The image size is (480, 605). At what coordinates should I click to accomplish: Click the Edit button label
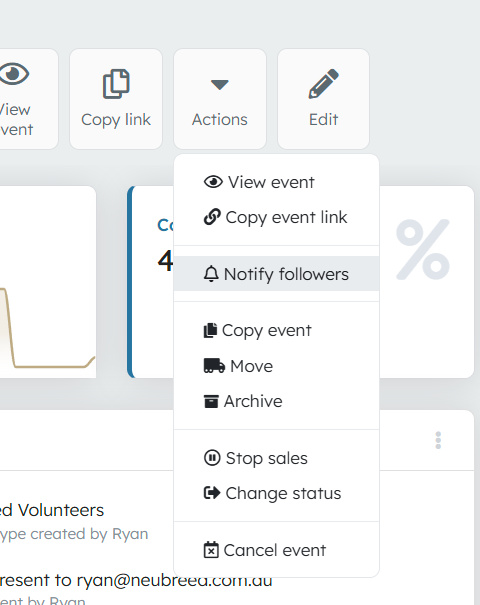click(323, 120)
